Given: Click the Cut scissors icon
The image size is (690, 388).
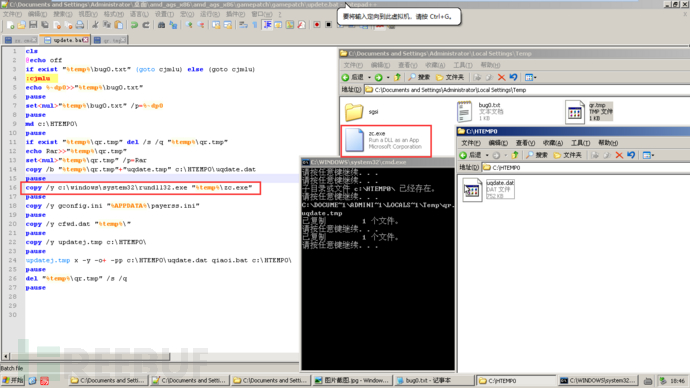Looking at the screenshot, I should 95,25.
